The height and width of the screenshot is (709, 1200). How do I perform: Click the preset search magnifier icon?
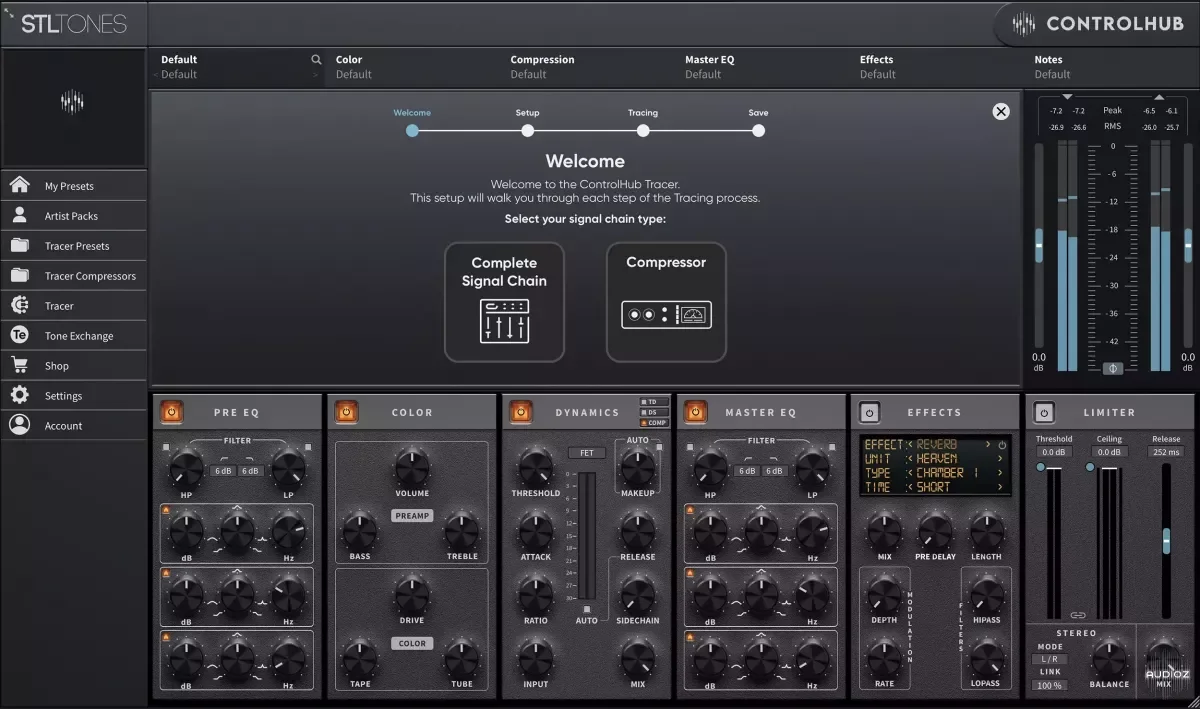coord(316,60)
